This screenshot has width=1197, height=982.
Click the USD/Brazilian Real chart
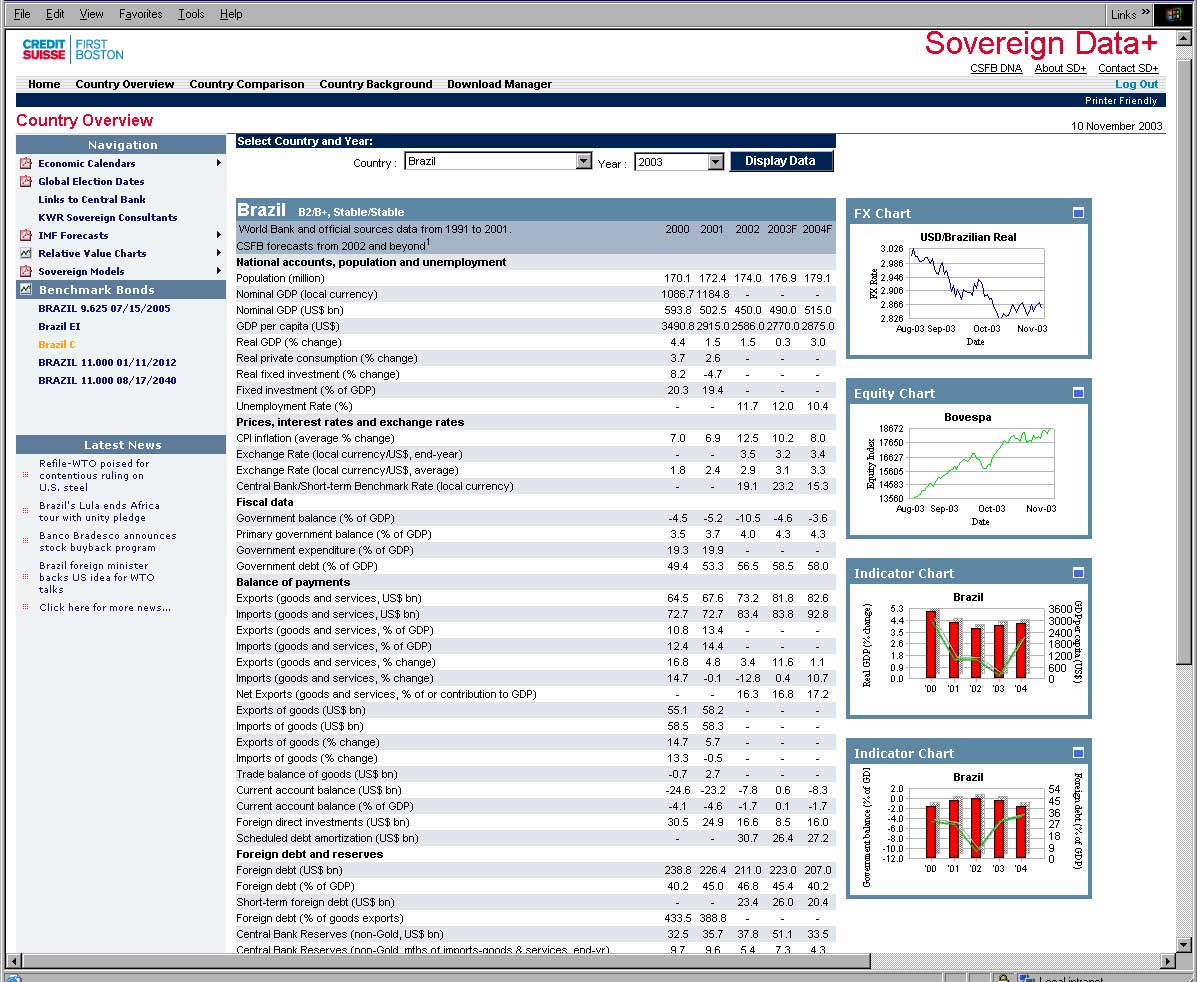click(x=968, y=289)
